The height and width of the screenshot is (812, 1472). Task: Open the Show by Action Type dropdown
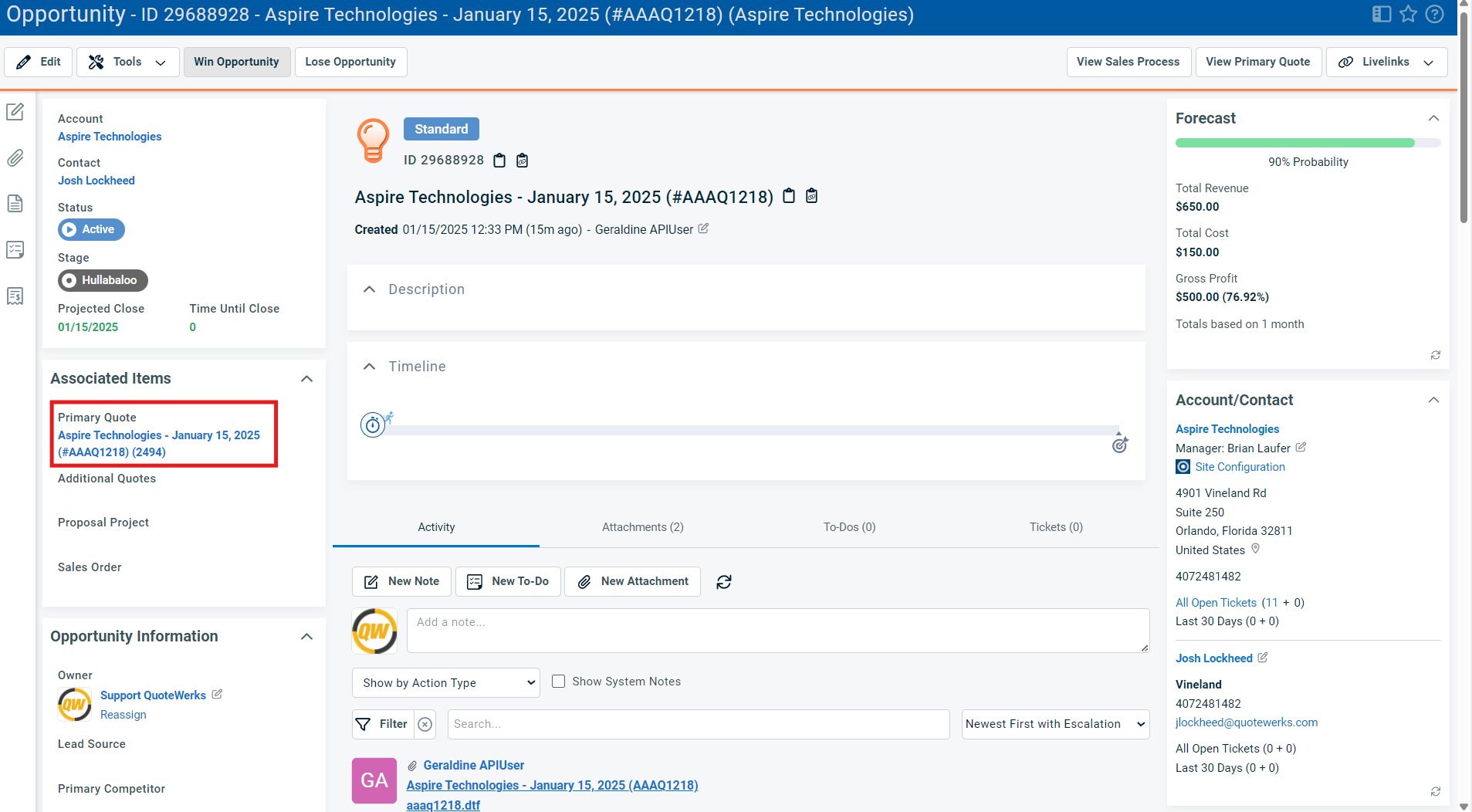[445, 683]
